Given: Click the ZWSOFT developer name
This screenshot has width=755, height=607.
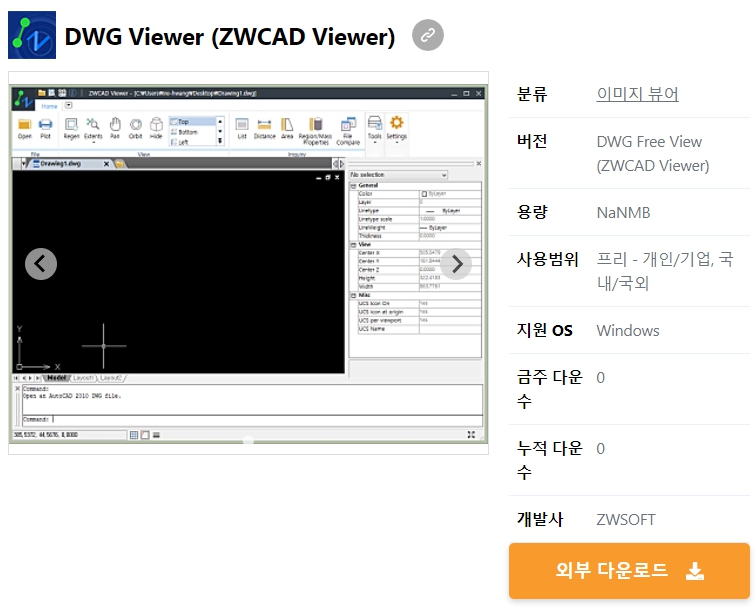Looking at the screenshot, I should point(625,520).
